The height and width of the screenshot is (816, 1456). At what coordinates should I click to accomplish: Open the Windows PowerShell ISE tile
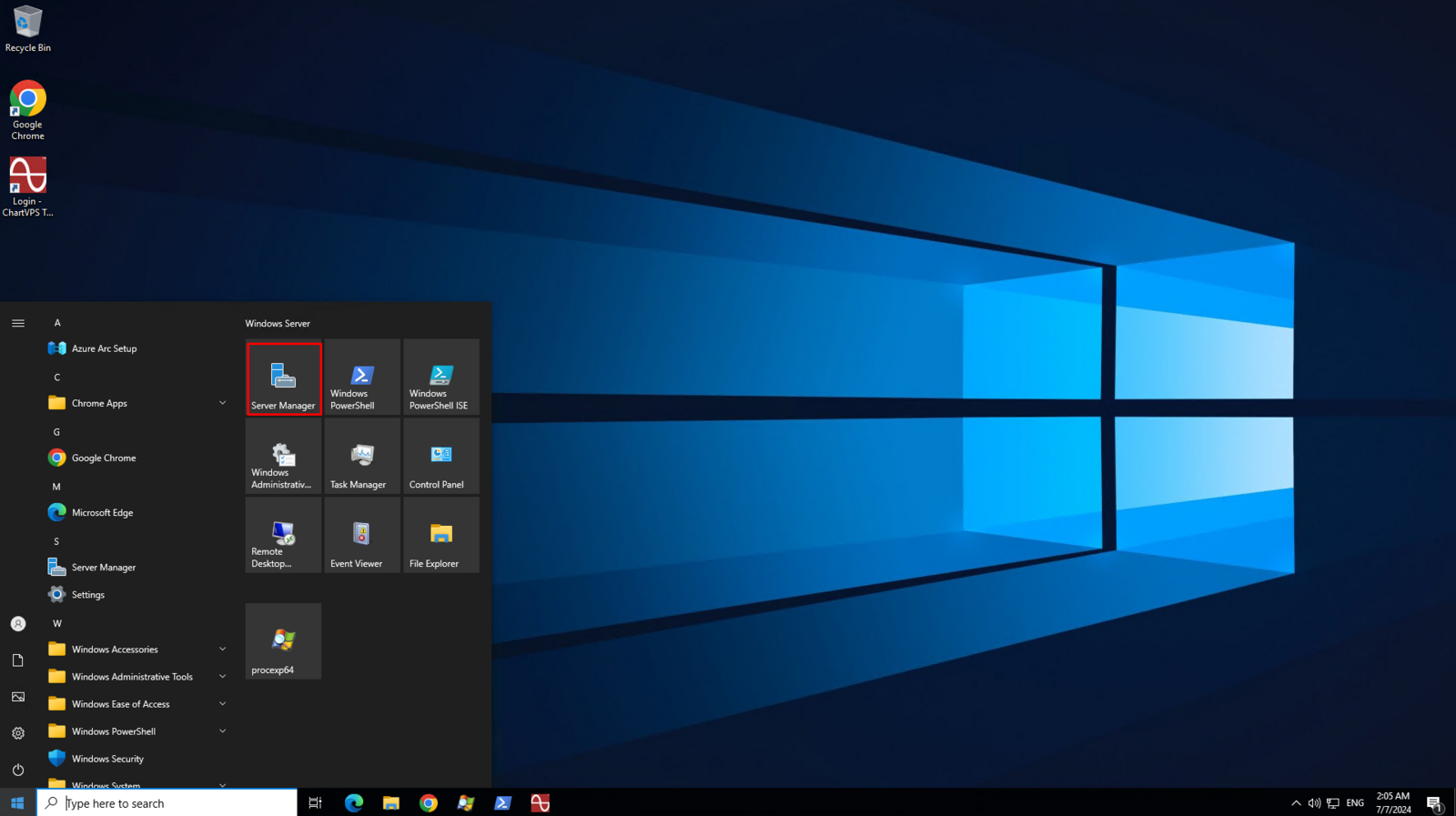point(441,378)
